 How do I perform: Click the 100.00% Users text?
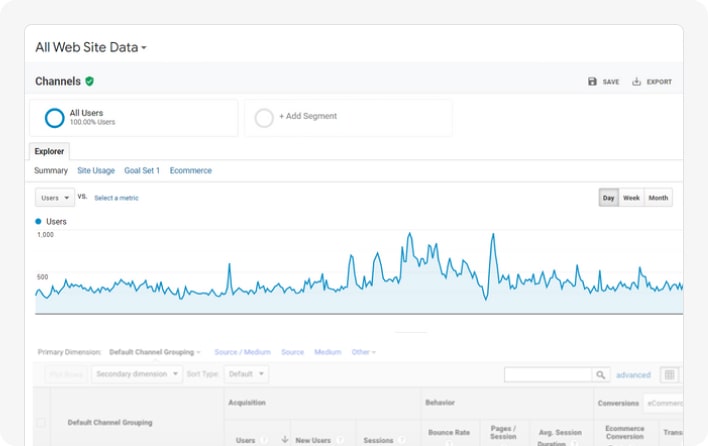pyautogui.click(x=92, y=122)
